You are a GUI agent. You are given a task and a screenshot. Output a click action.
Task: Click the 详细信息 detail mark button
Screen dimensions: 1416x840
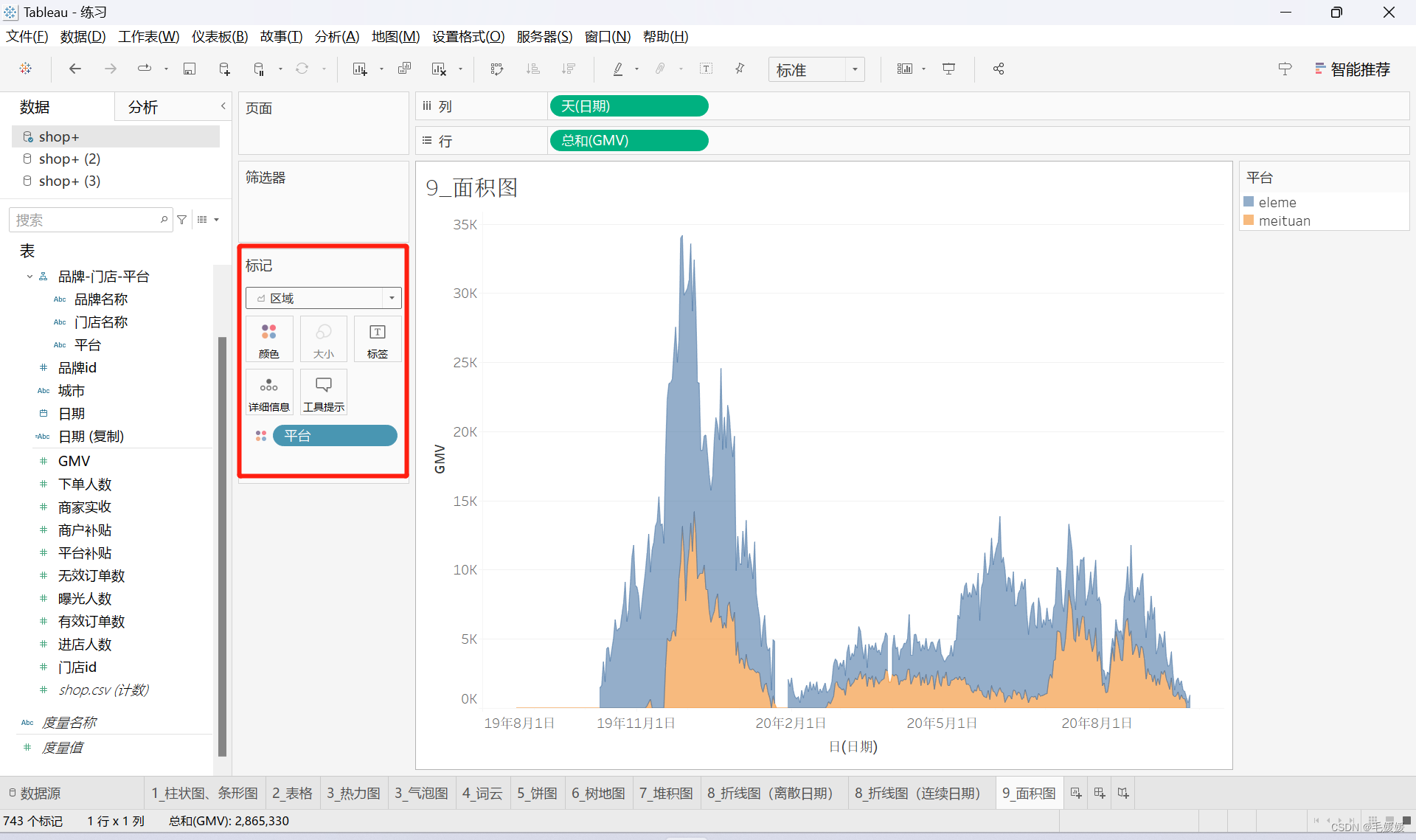click(x=269, y=392)
